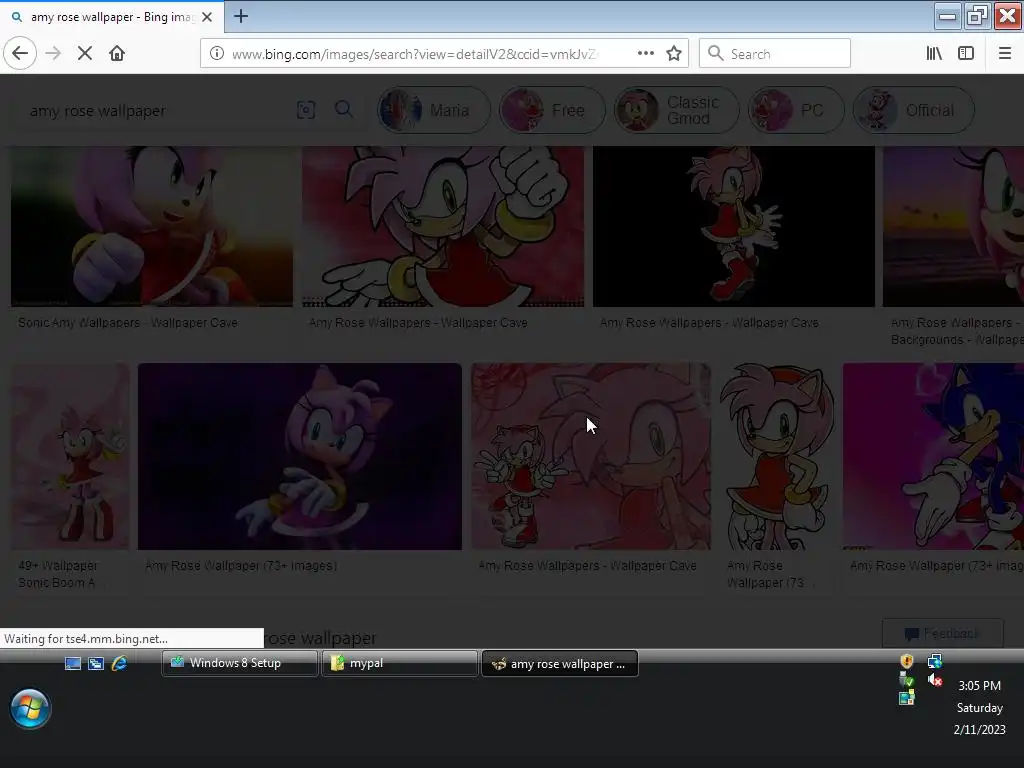Open the Amy Rose fist-raised image thumbnail
The image size is (1024, 768).
click(443, 226)
